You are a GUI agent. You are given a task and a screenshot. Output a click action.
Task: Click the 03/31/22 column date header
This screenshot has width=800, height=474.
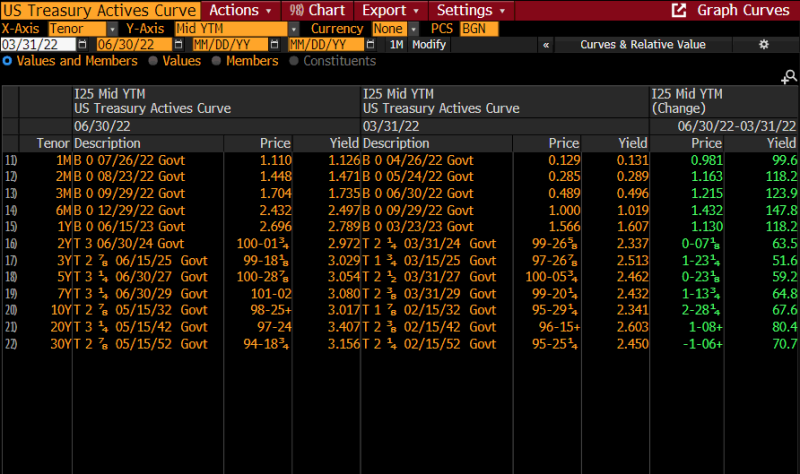391,126
